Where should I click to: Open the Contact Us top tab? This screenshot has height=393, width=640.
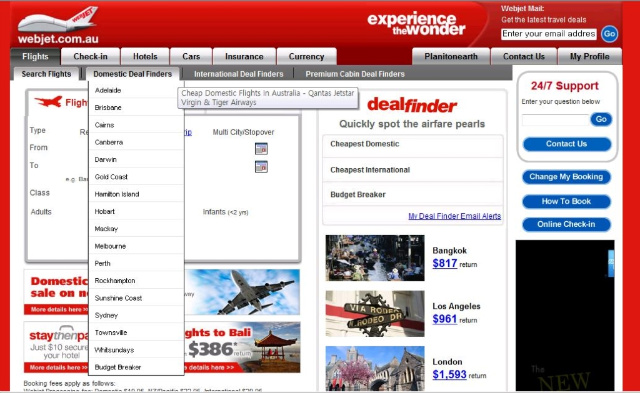point(524,56)
